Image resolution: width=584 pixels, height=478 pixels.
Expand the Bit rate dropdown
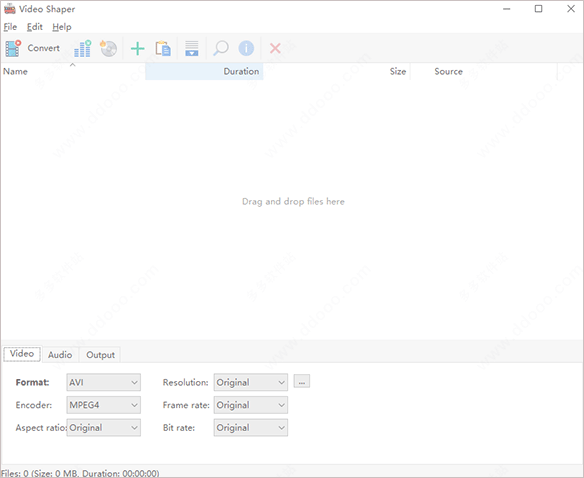(x=251, y=428)
